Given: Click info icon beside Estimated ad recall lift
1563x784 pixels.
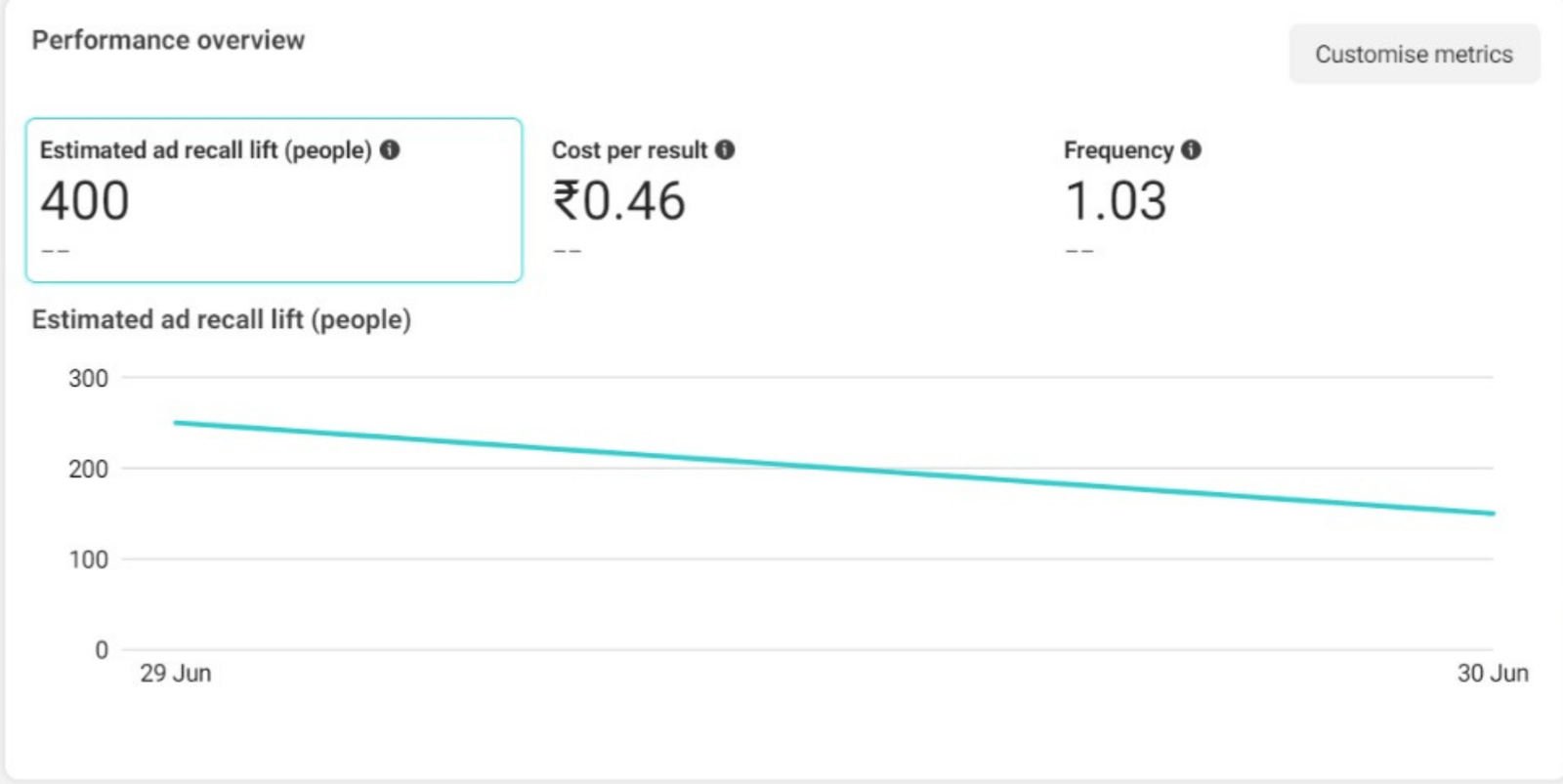Looking at the screenshot, I should (390, 150).
